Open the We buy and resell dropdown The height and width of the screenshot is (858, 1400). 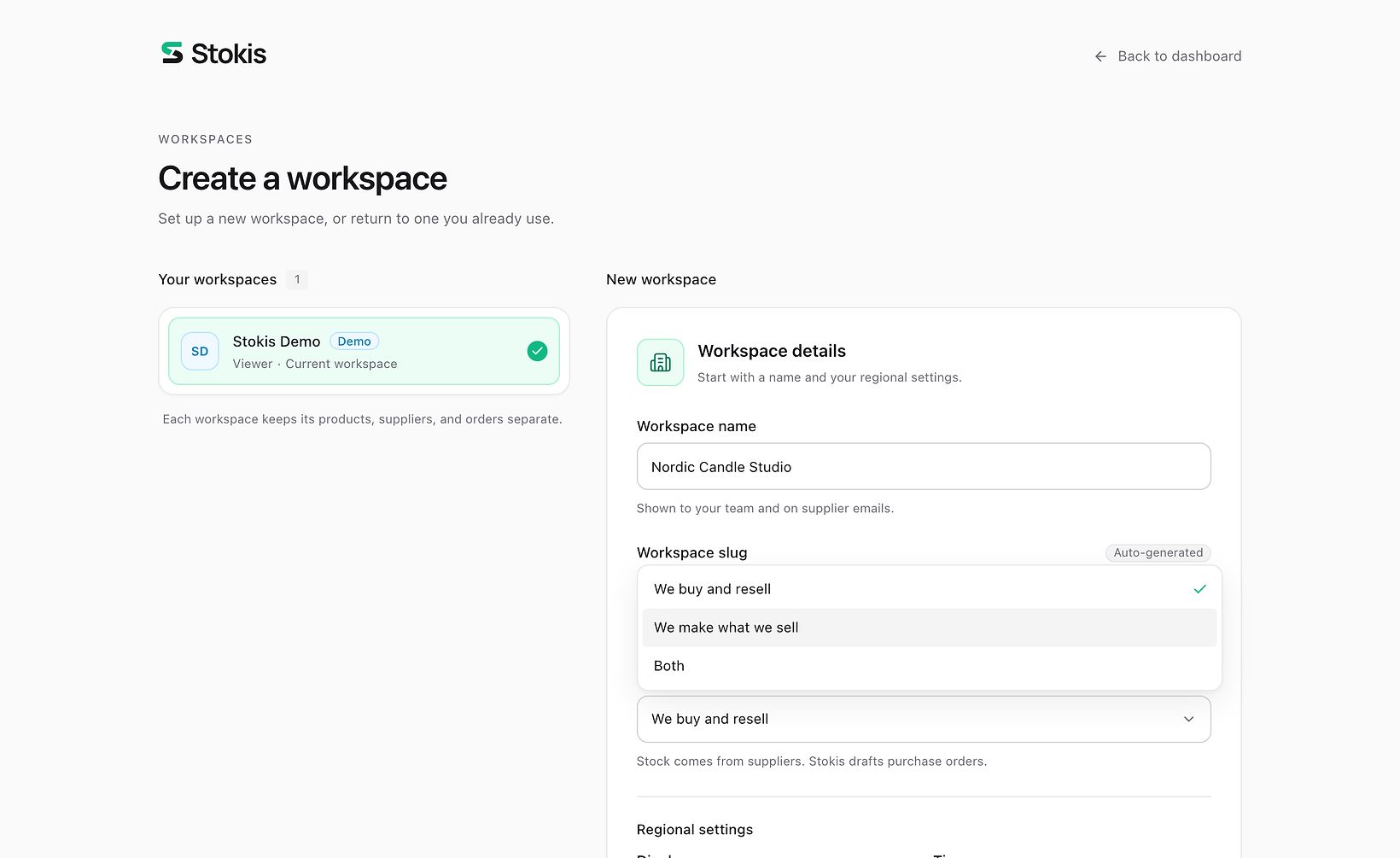point(924,719)
